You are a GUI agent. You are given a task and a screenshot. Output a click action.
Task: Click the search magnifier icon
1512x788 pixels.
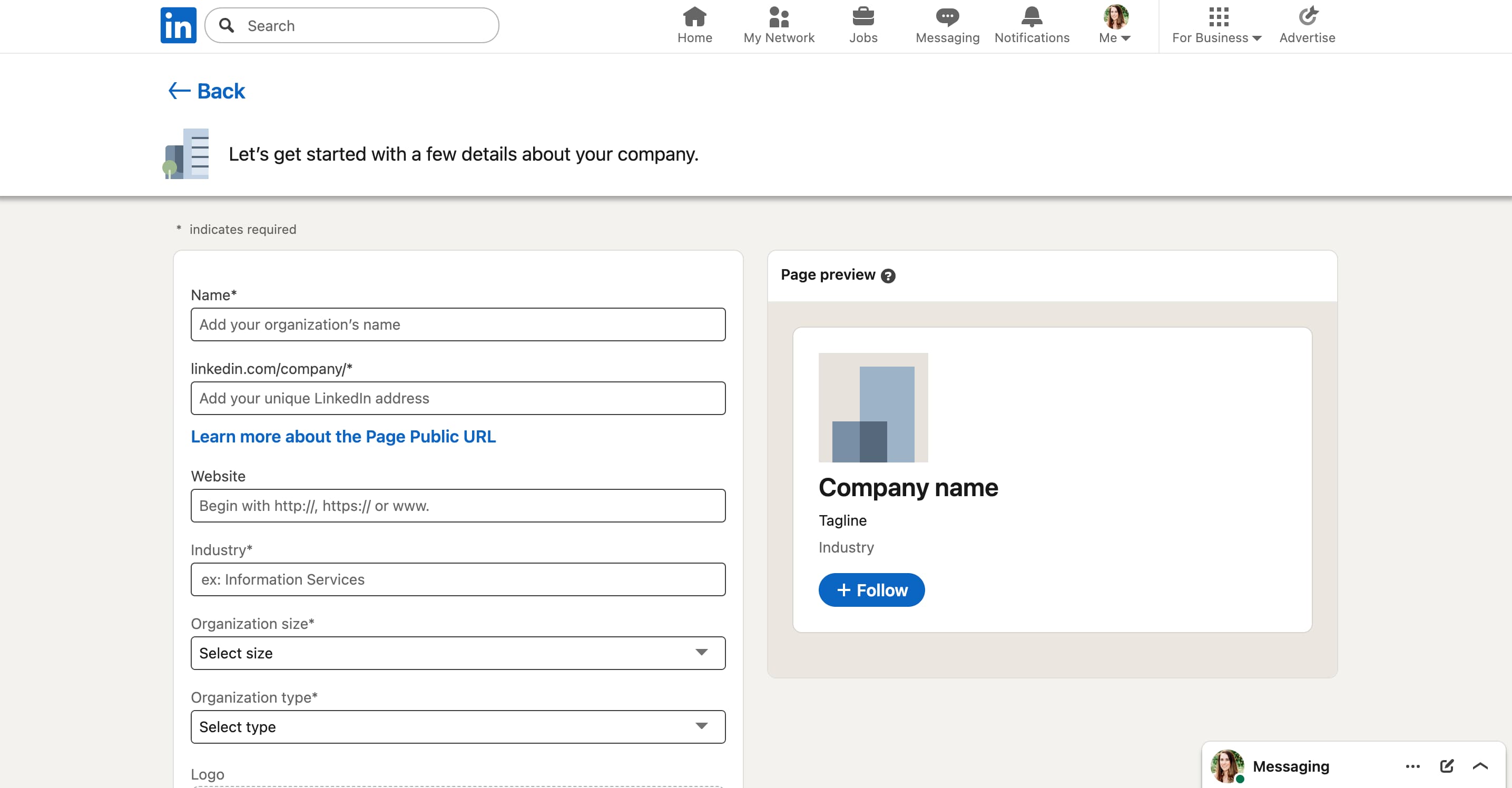(228, 25)
